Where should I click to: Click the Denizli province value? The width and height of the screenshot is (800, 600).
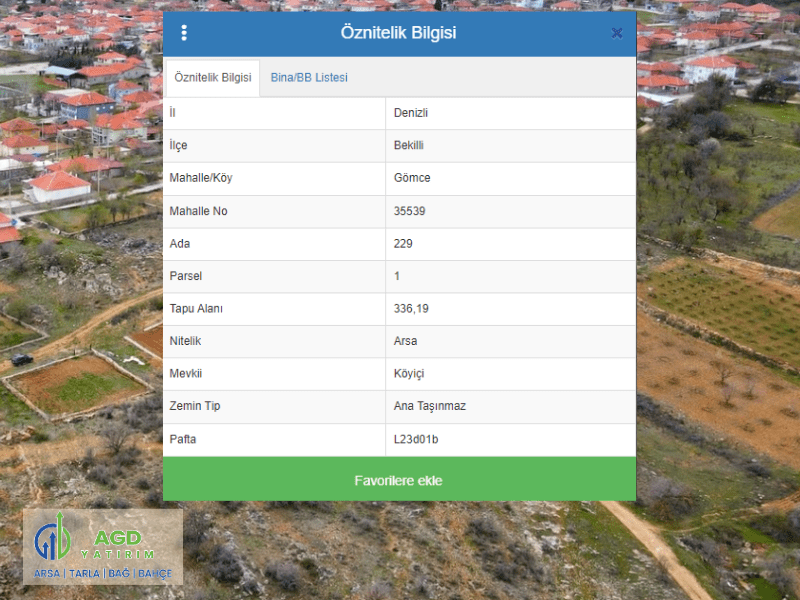(411, 113)
